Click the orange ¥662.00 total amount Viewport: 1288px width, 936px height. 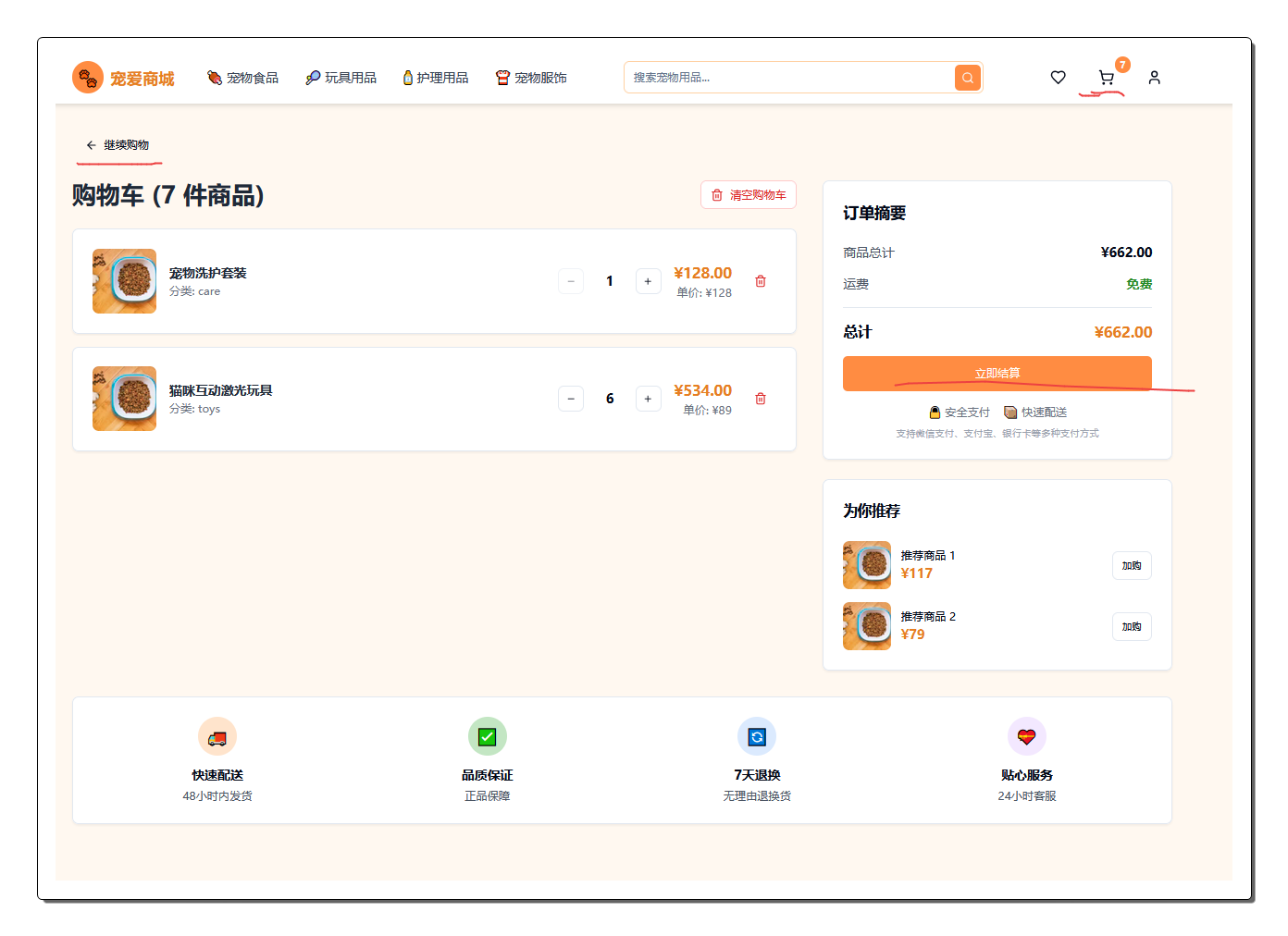pyautogui.click(x=1123, y=332)
